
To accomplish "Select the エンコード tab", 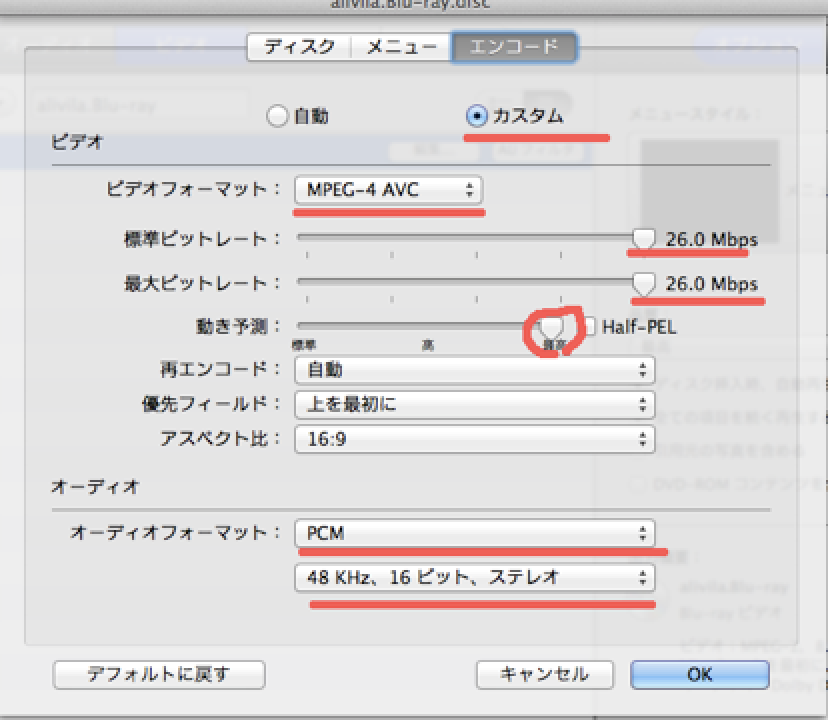I will tap(514, 47).
